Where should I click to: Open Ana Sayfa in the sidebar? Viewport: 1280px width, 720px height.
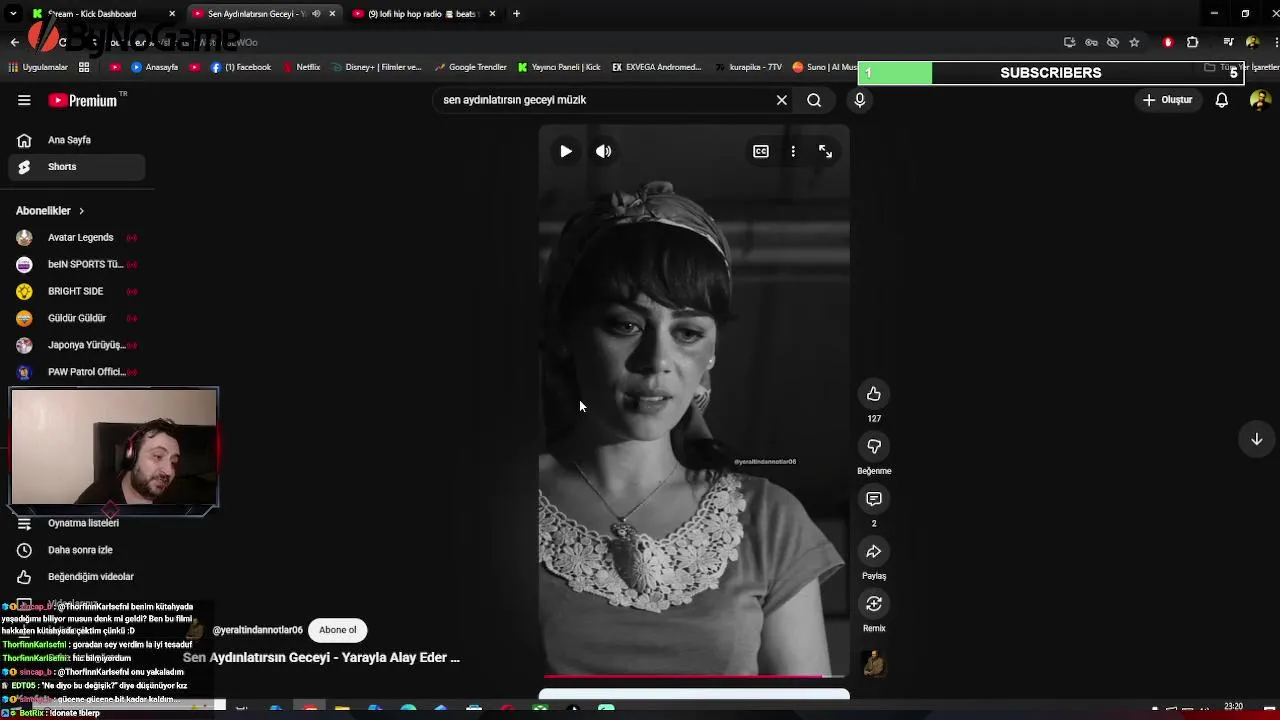(78, 140)
